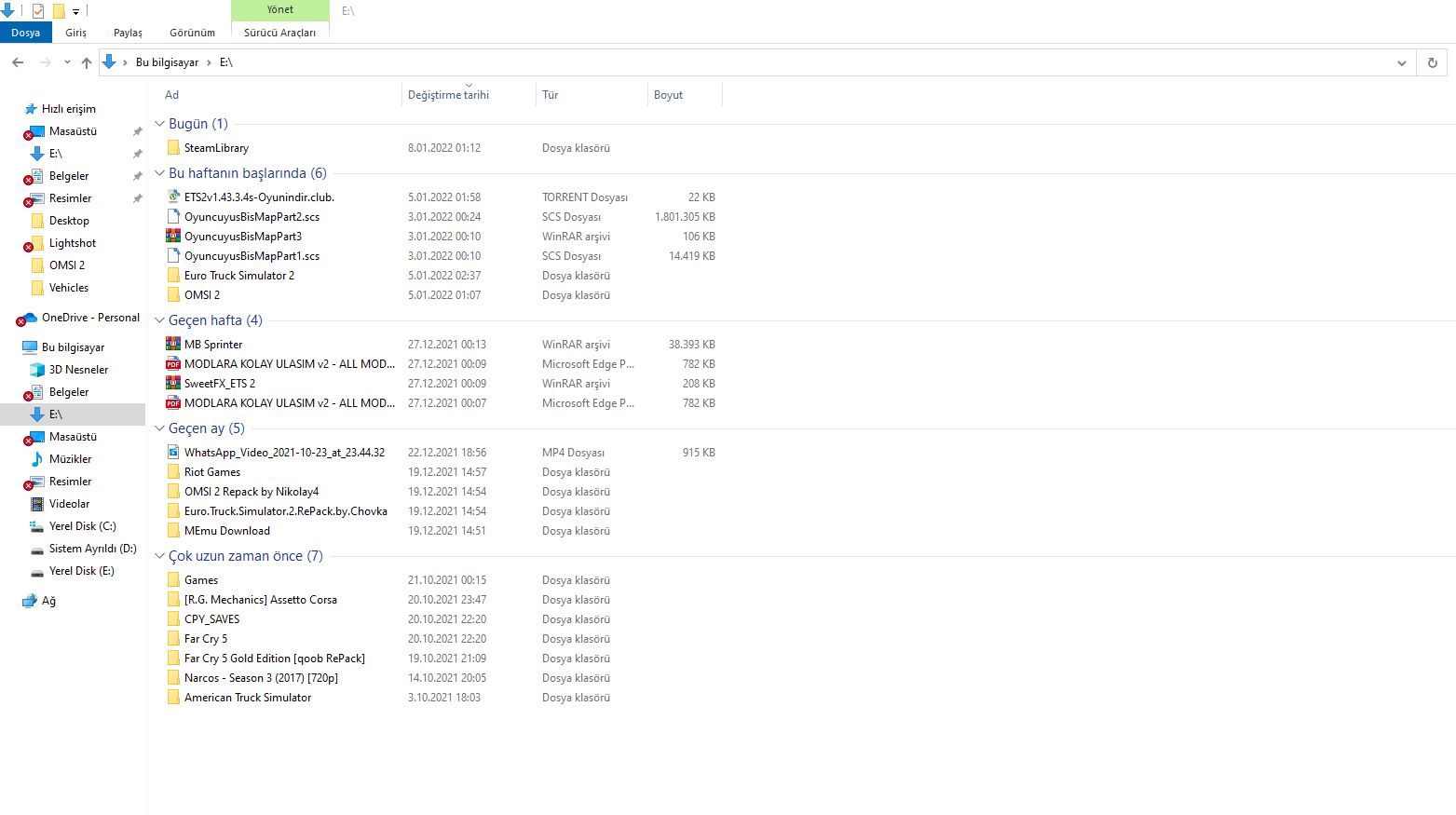The height and width of the screenshot is (815, 1456).
Task: Open Videolar in the sidebar
Action: pyautogui.click(x=69, y=504)
